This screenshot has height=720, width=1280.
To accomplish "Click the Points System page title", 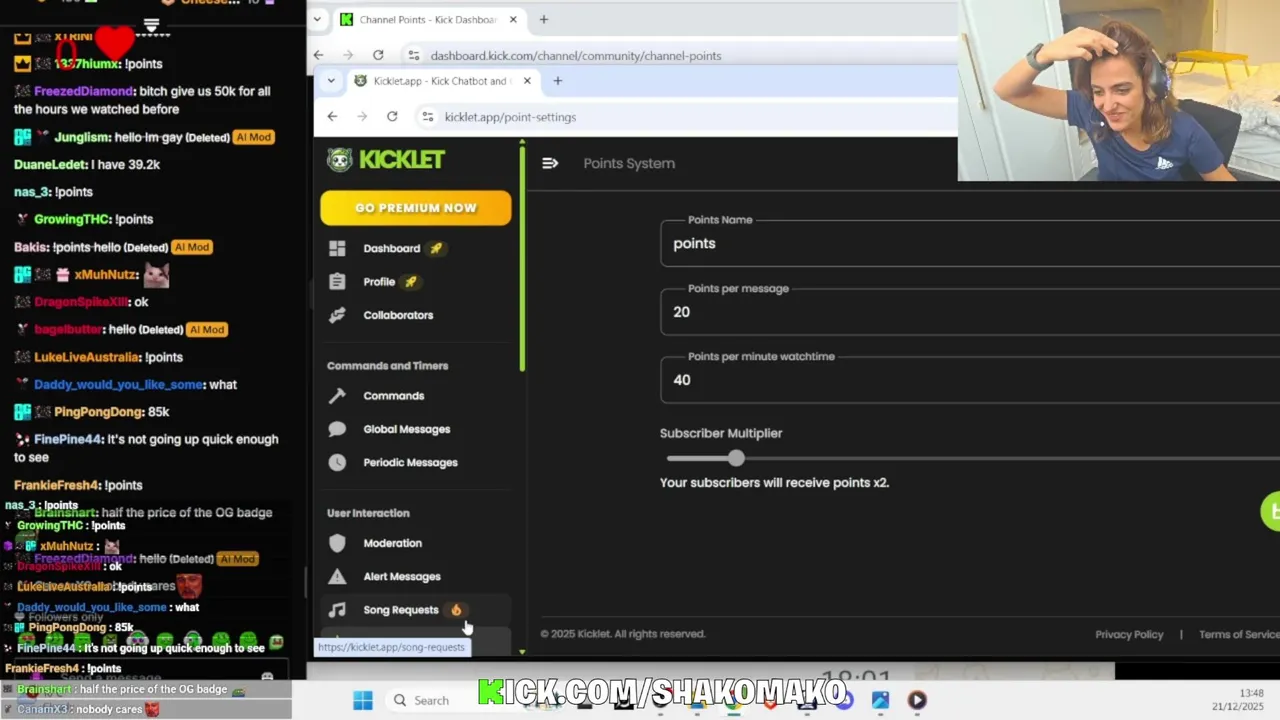I will [629, 163].
